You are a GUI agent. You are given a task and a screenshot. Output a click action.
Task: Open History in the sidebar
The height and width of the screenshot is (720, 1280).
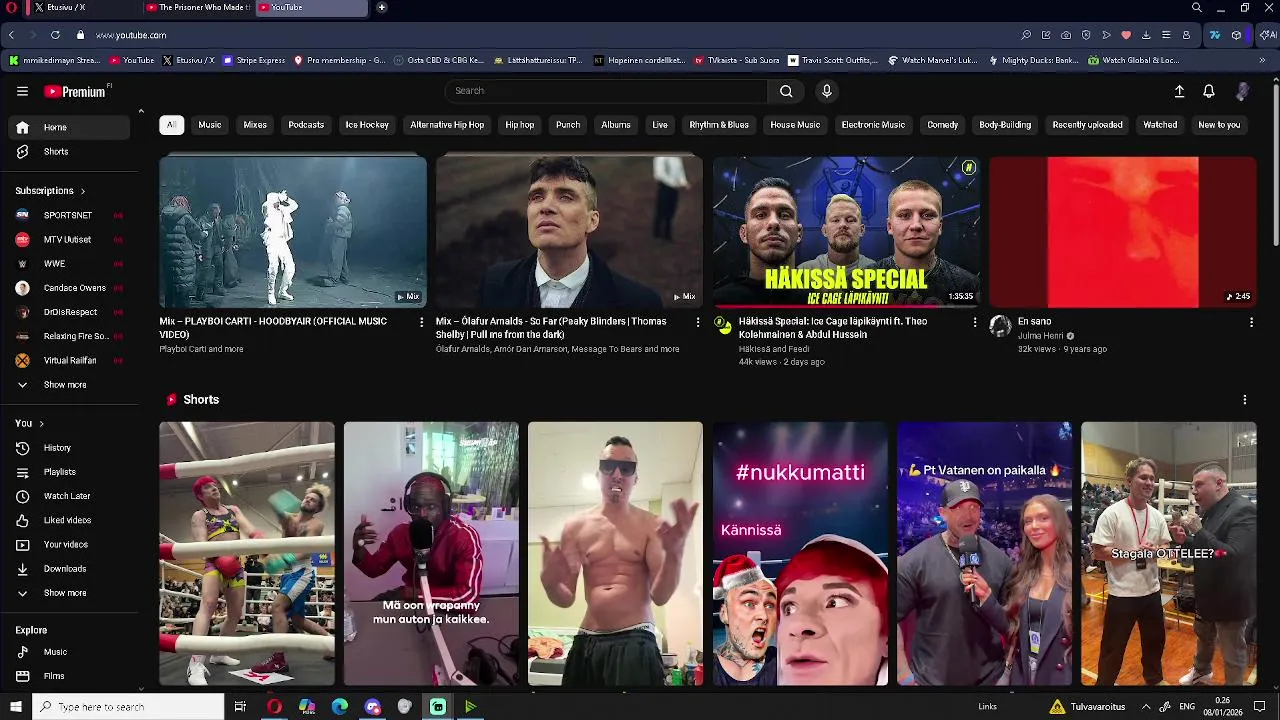(70, 448)
